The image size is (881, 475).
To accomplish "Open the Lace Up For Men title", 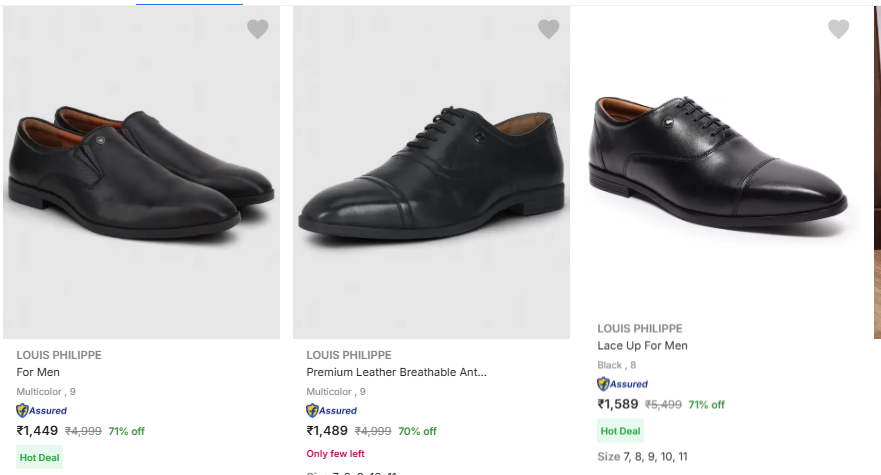I will (x=642, y=346).
